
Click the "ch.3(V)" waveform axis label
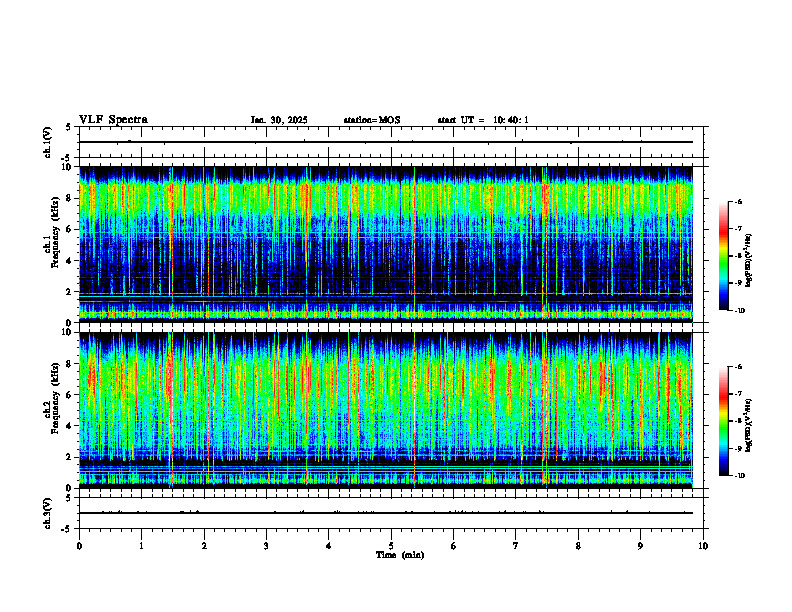pyautogui.click(x=48, y=513)
